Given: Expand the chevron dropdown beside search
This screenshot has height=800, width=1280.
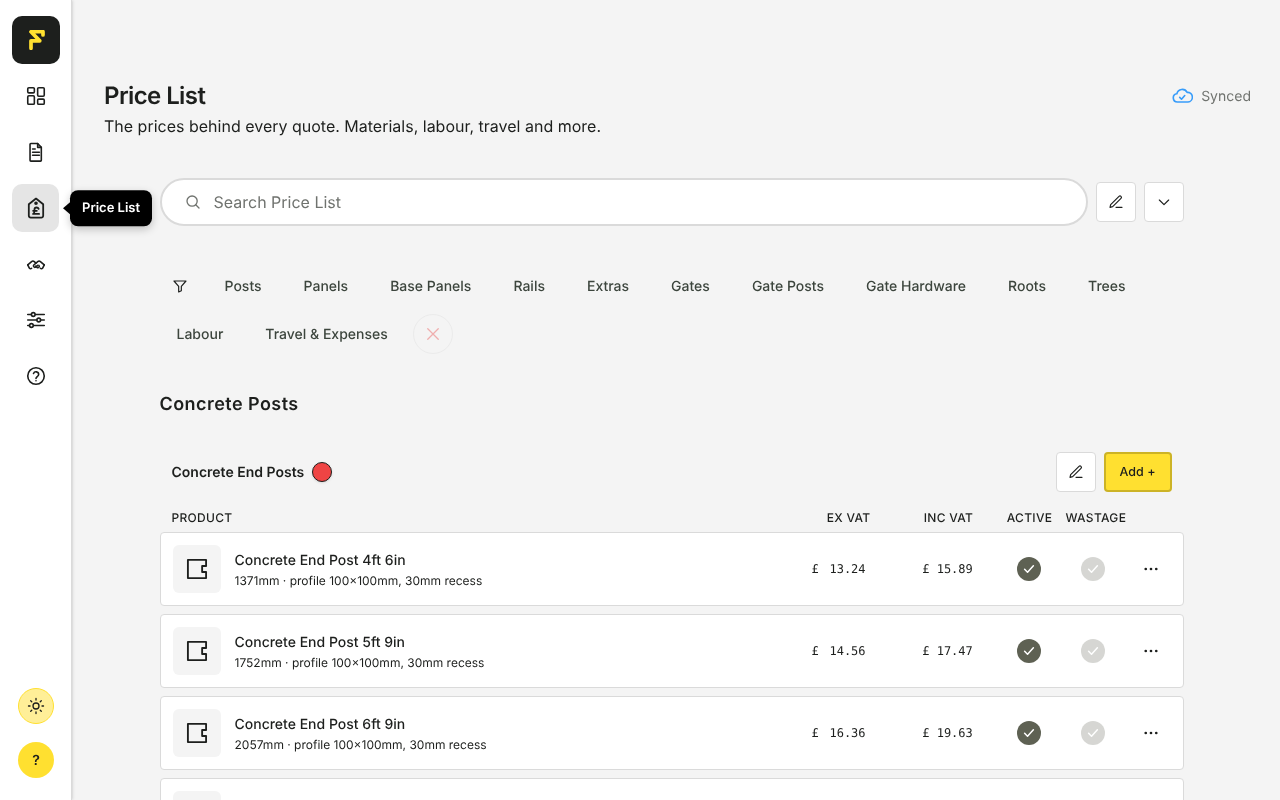Looking at the screenshot, I should pos(1164,202).
